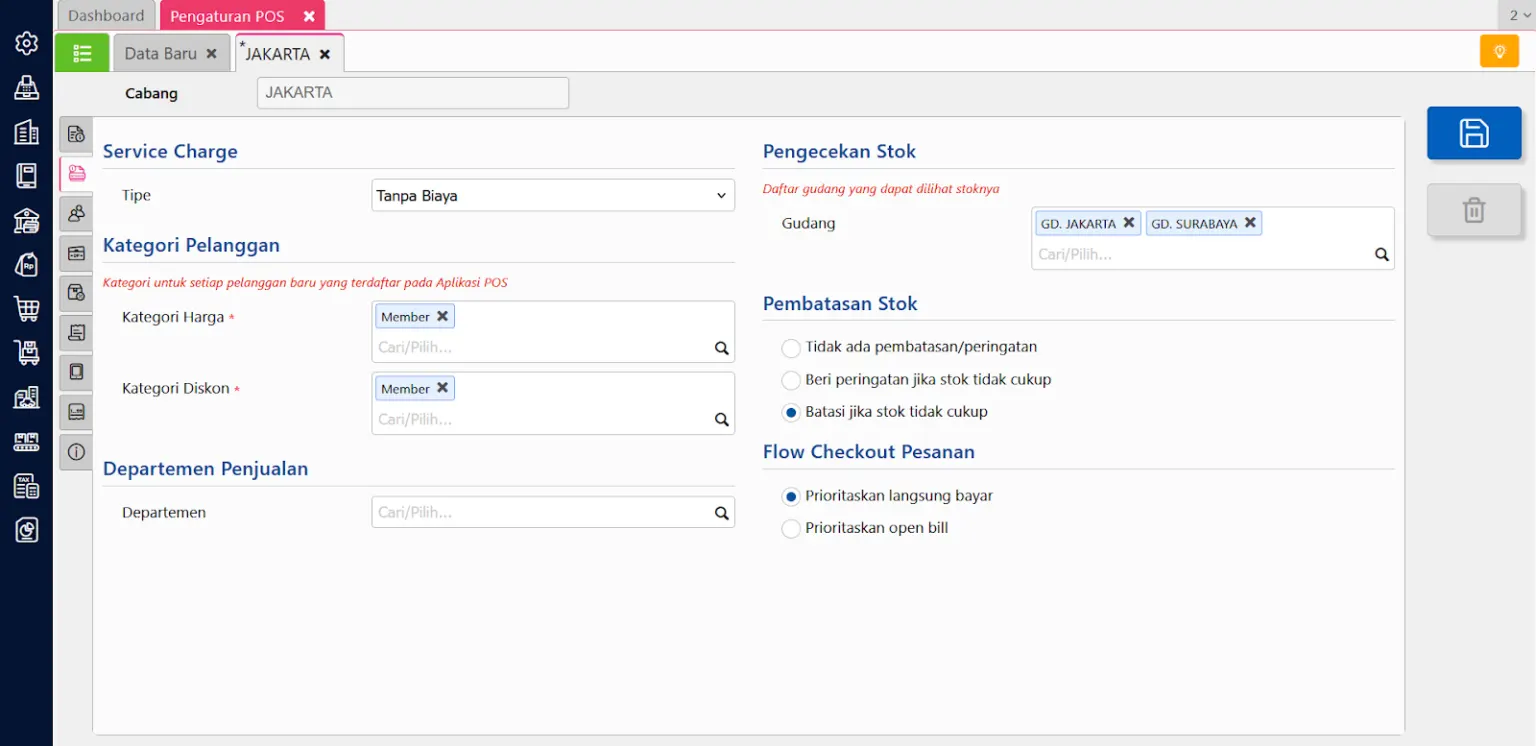
Task: Open the shopping cart sidebar icon
Action: 27,309
